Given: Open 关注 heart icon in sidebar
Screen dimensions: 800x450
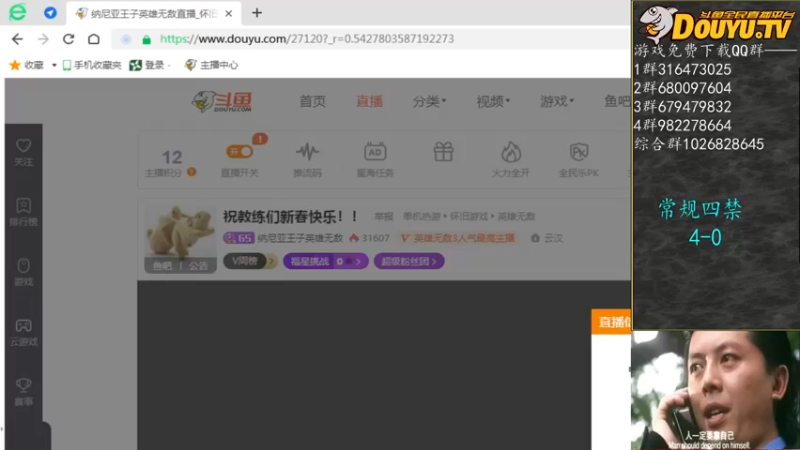Looking at the screenshot, I should click(x=23, y=153).
